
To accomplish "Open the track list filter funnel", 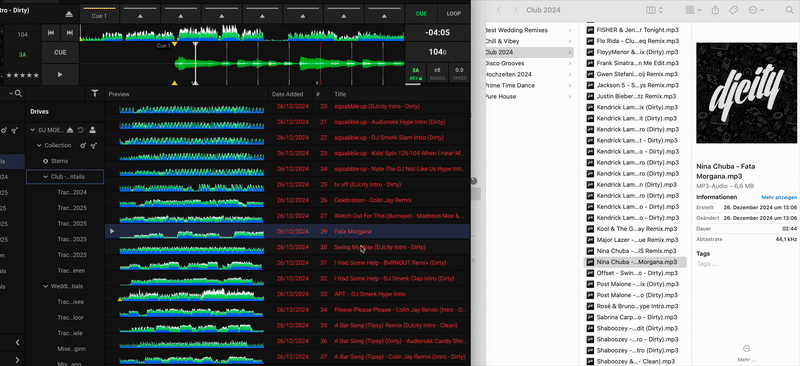I will [x=94, y=93].
